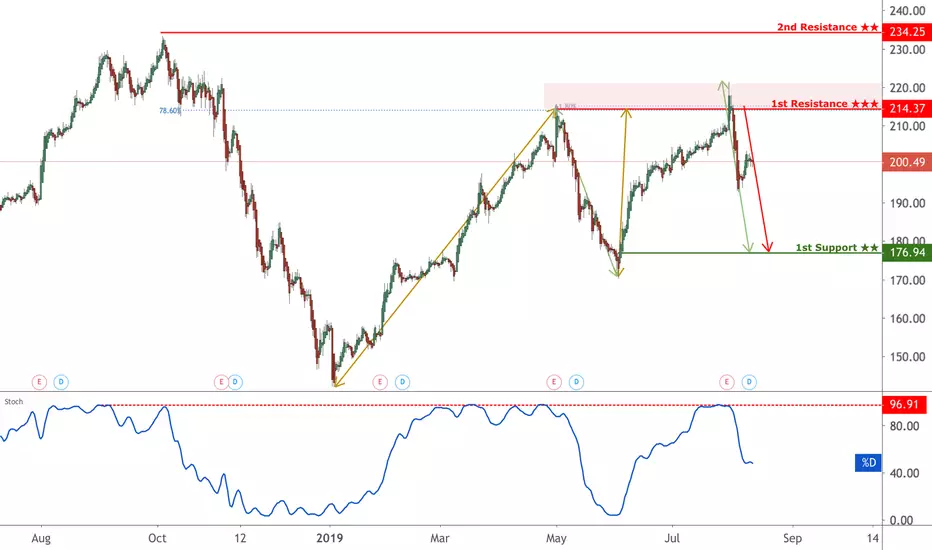
Task: Click the 2019 label on time axis
Action: 329,538
